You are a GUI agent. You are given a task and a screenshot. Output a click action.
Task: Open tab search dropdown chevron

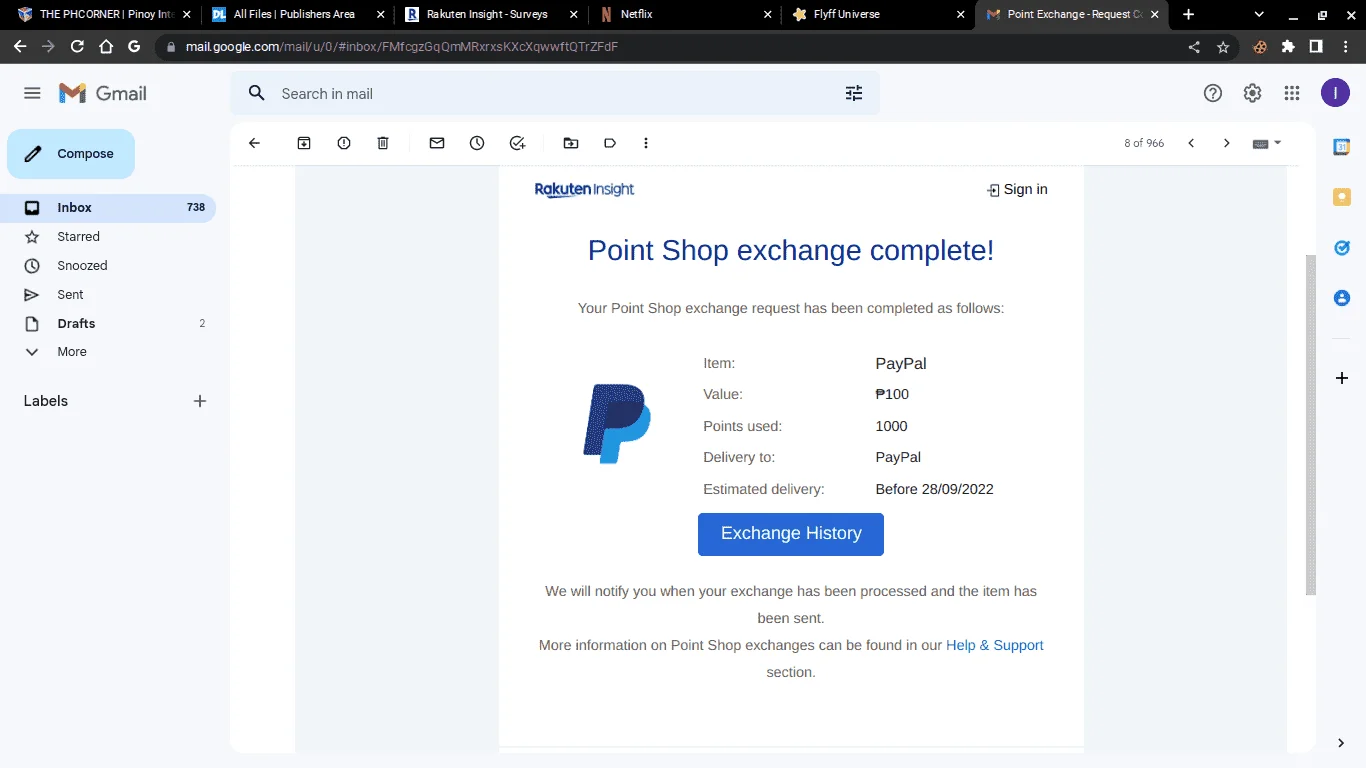[x=1259, y=15]
